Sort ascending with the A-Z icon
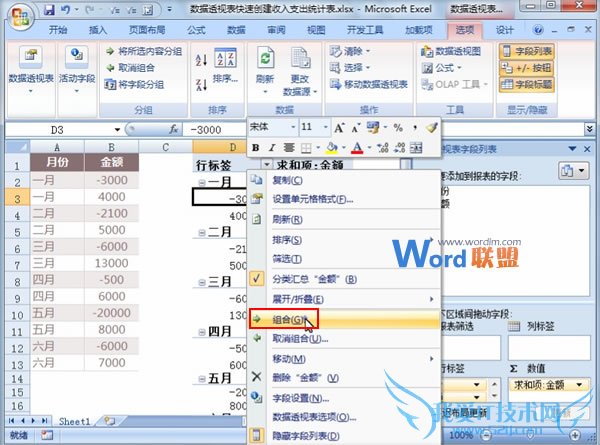 click(x=201, y=59)
